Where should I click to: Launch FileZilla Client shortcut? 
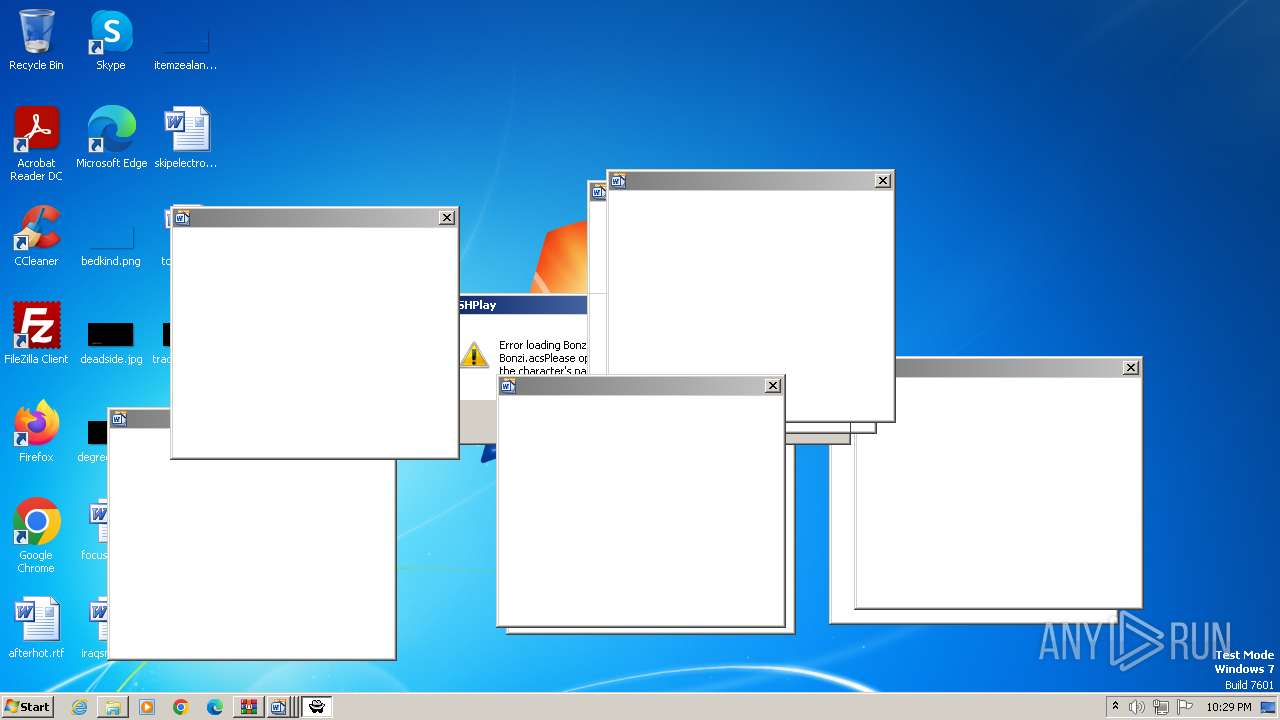[x=36, y=334]
